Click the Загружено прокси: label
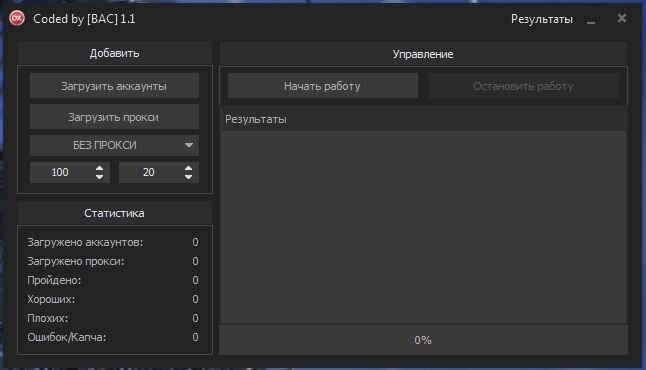Viewport: 646px width, 370px height. point(76,261)
